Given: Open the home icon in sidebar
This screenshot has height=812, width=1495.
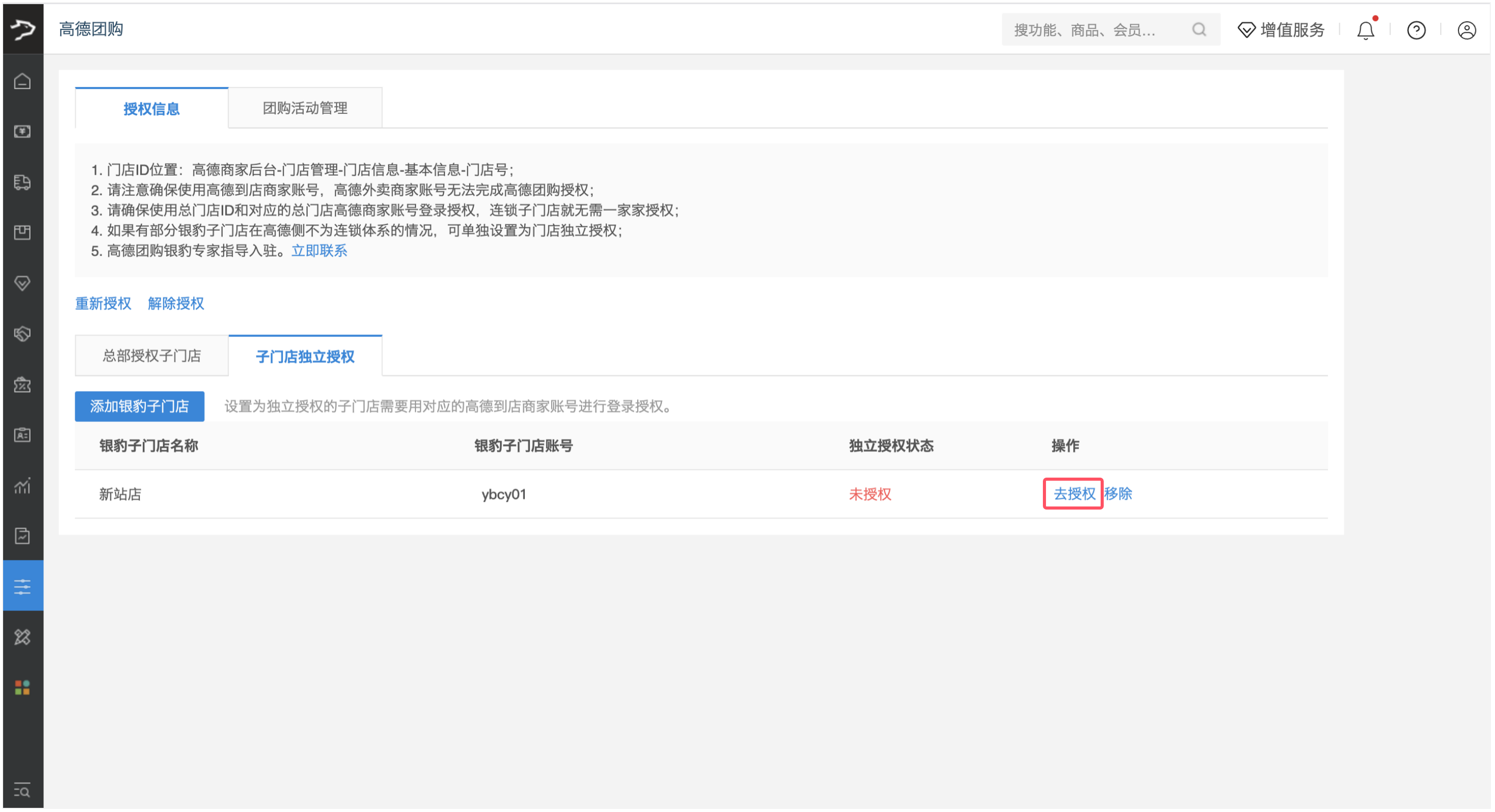Looking at the screenshot, I should click(23, 81).
